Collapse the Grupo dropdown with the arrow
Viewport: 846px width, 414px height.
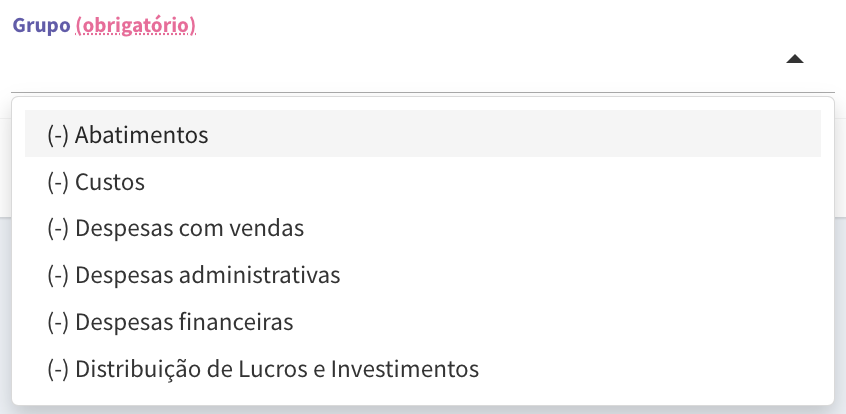pyautogui.click(x=795, y=59)
